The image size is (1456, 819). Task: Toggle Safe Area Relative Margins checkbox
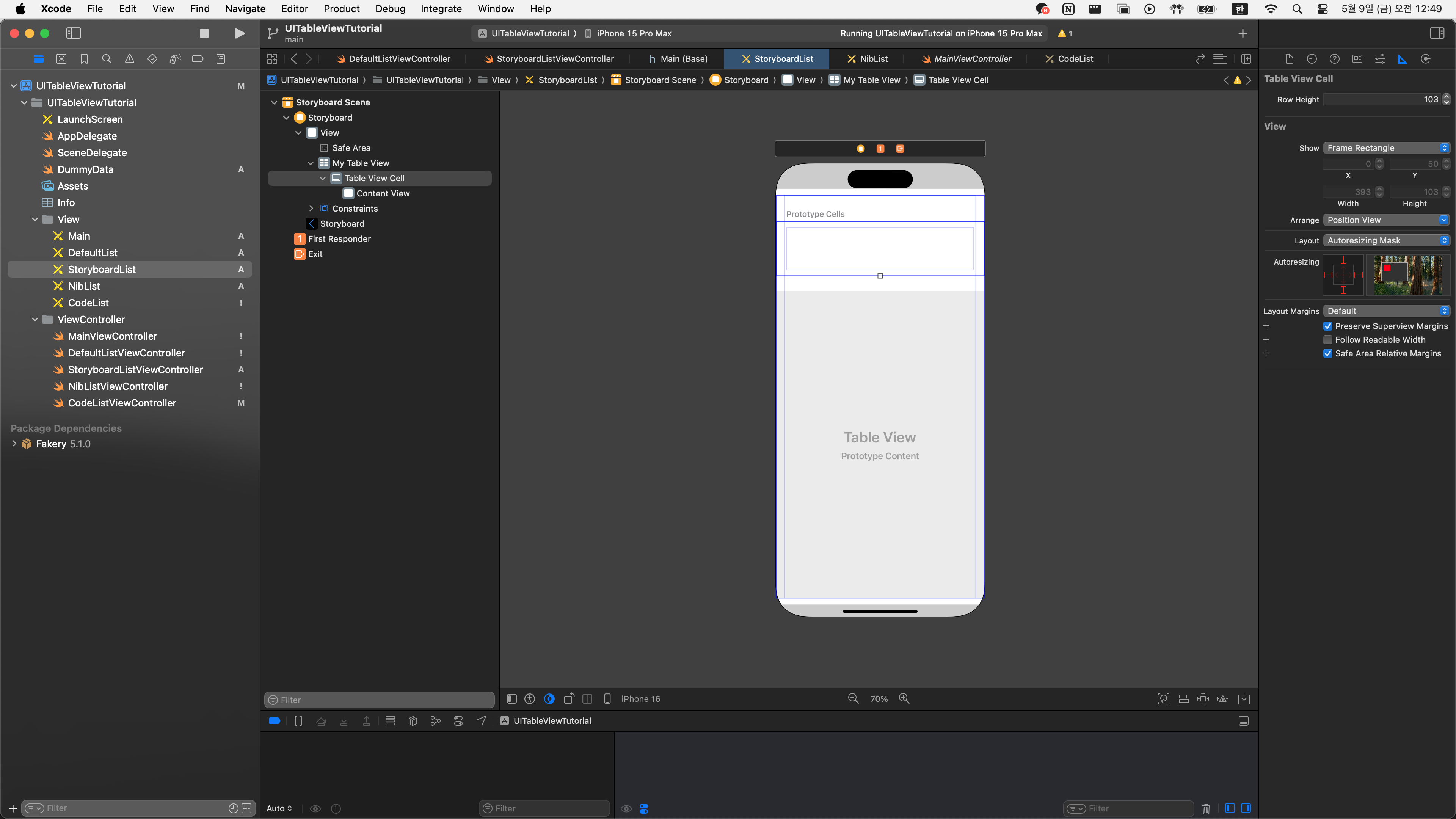click(1328, 353)
